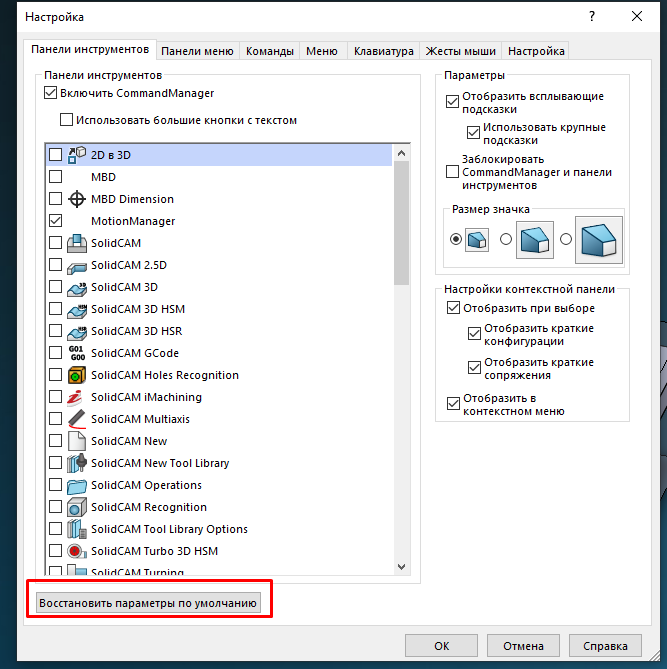This screenshot has width=667, height=669.
Task: Toggle Отобразить в контекстном меню checkbox
Action: pos(453,403)
